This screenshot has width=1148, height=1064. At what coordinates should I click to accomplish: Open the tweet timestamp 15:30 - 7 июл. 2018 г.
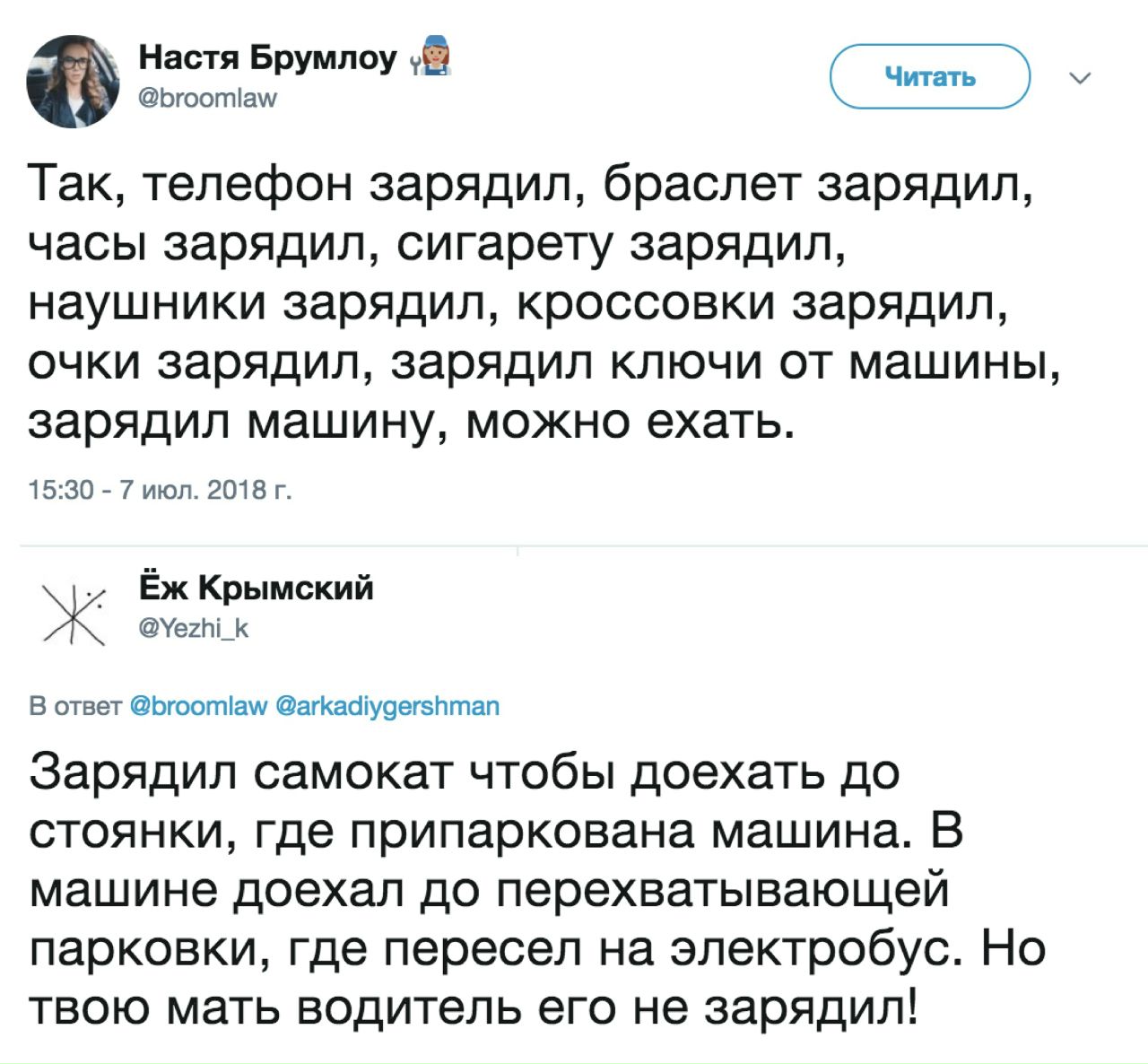160,489
